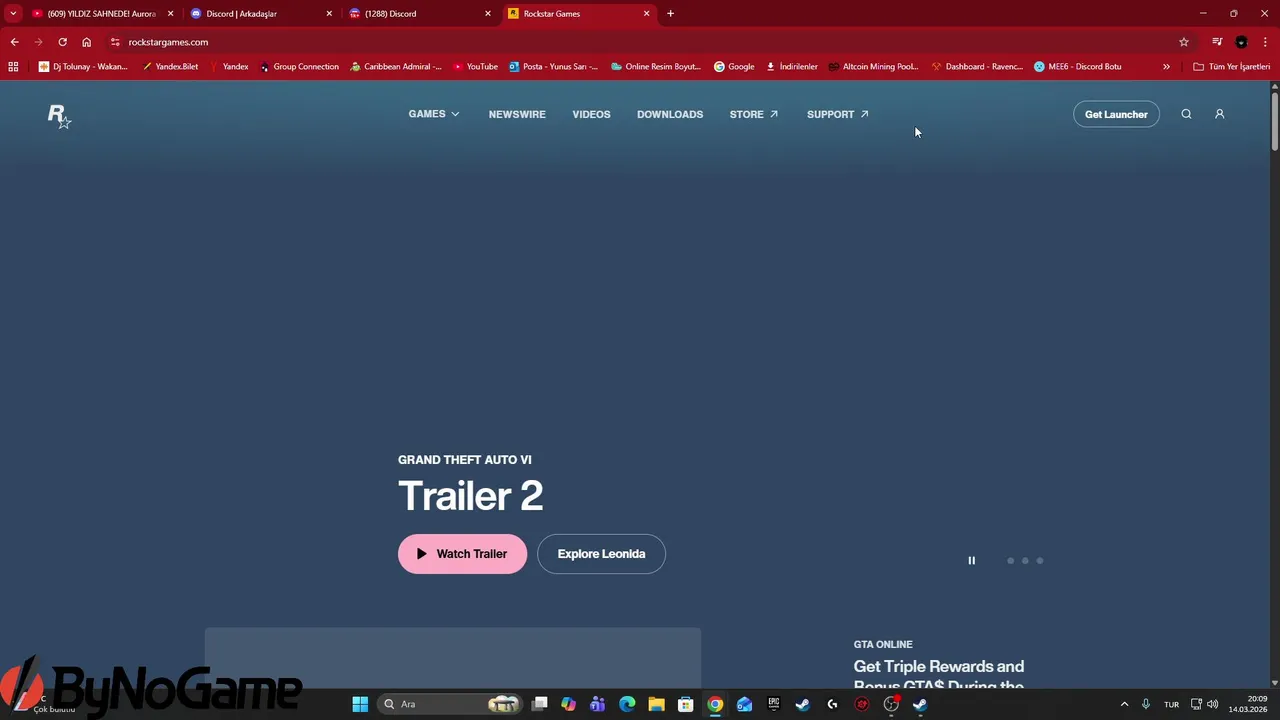Open the Altcoin Mining Pool bookmark

coord(873,67)
